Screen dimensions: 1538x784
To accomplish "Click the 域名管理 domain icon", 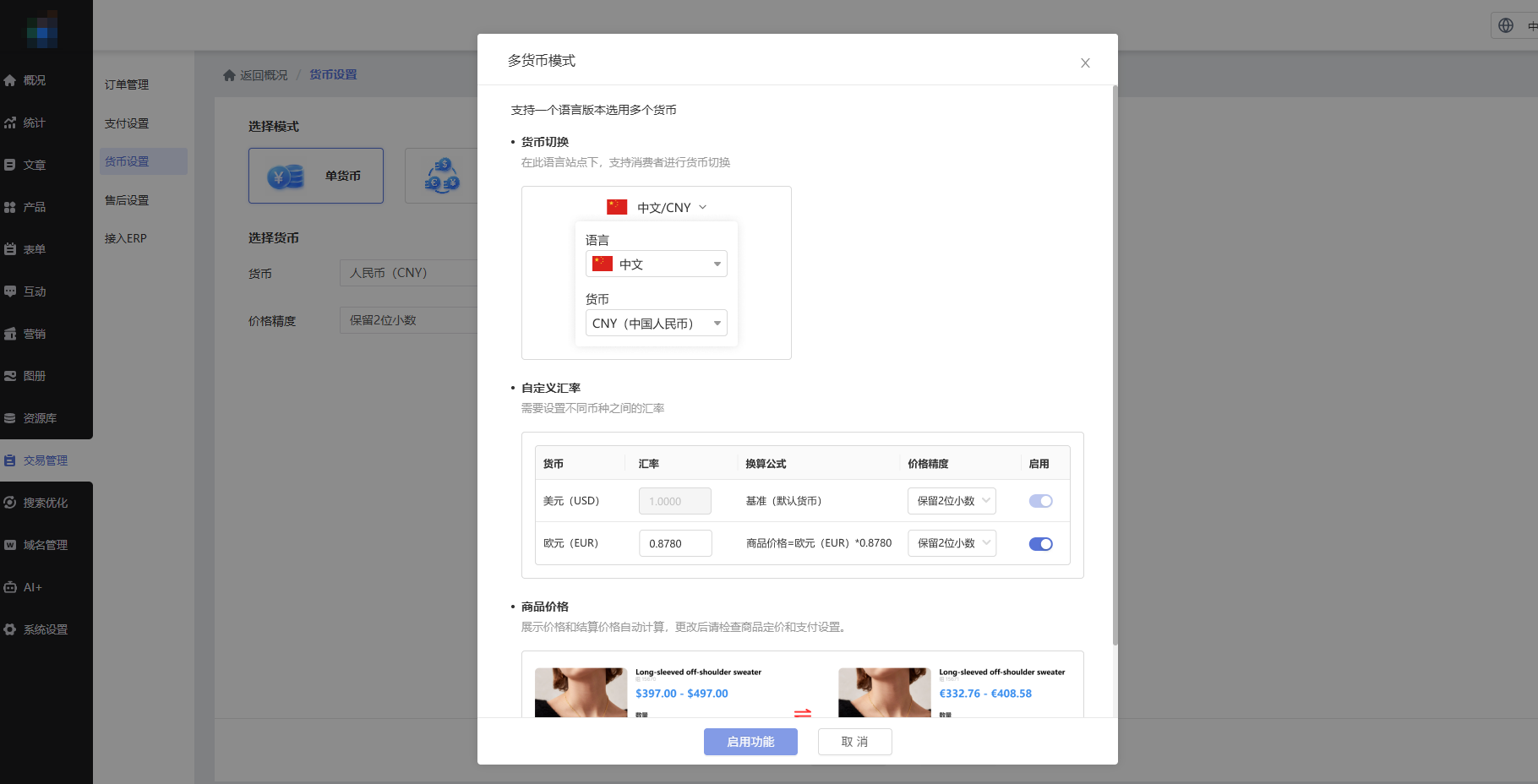I will [x=10, y=545].
